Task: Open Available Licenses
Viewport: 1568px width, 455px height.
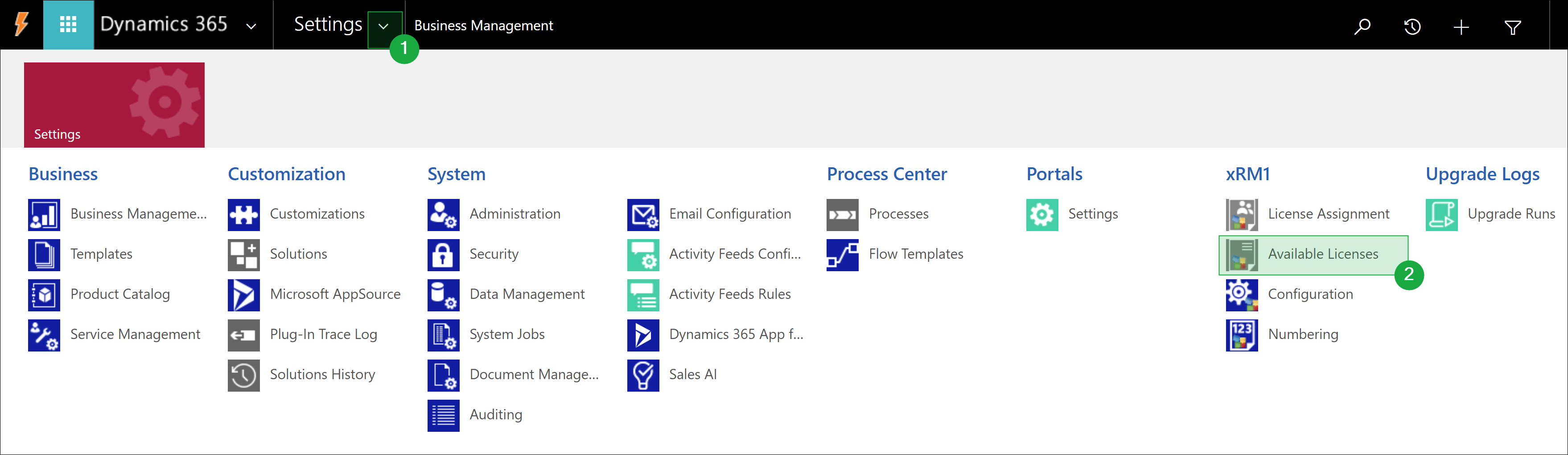Action: tap(1323, 254)
